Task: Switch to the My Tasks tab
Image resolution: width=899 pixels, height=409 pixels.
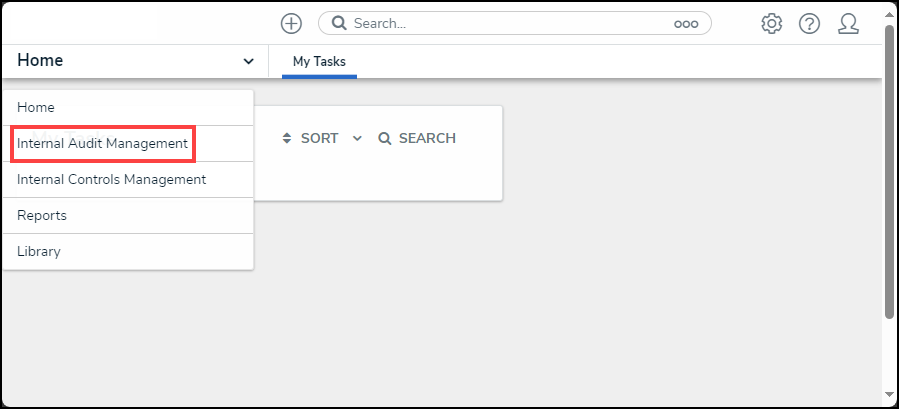Action: point(319,62)
